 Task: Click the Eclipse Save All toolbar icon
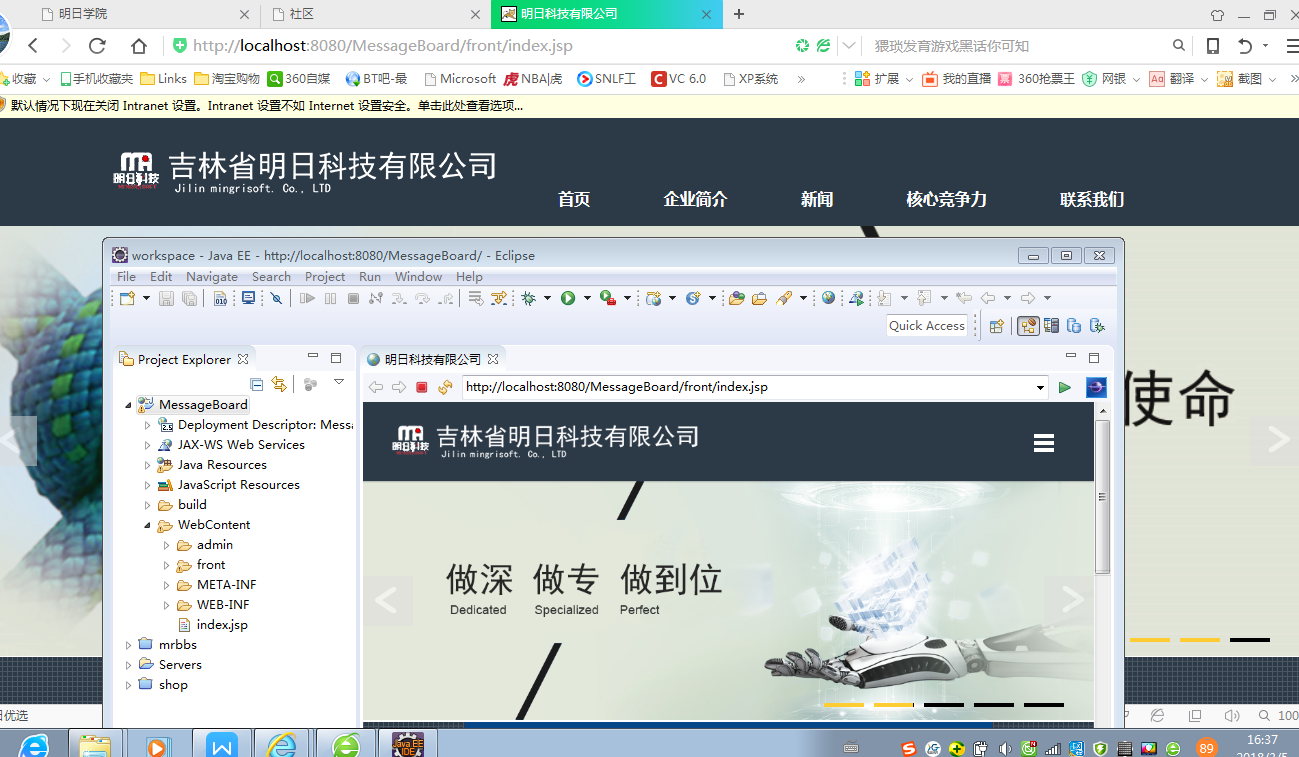tap(189, 298)
